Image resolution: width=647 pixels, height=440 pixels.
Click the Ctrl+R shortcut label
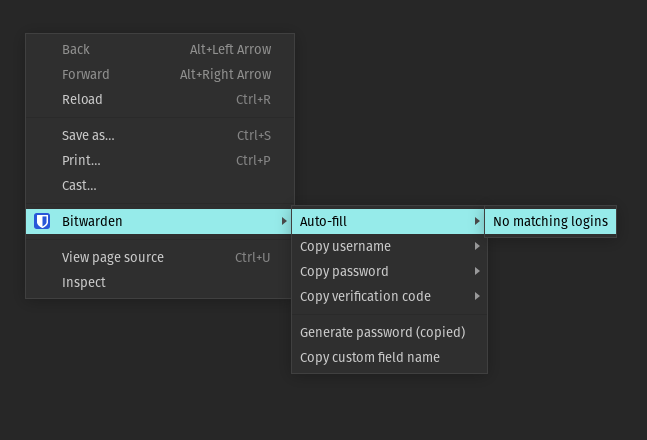[x=253, y=99]
